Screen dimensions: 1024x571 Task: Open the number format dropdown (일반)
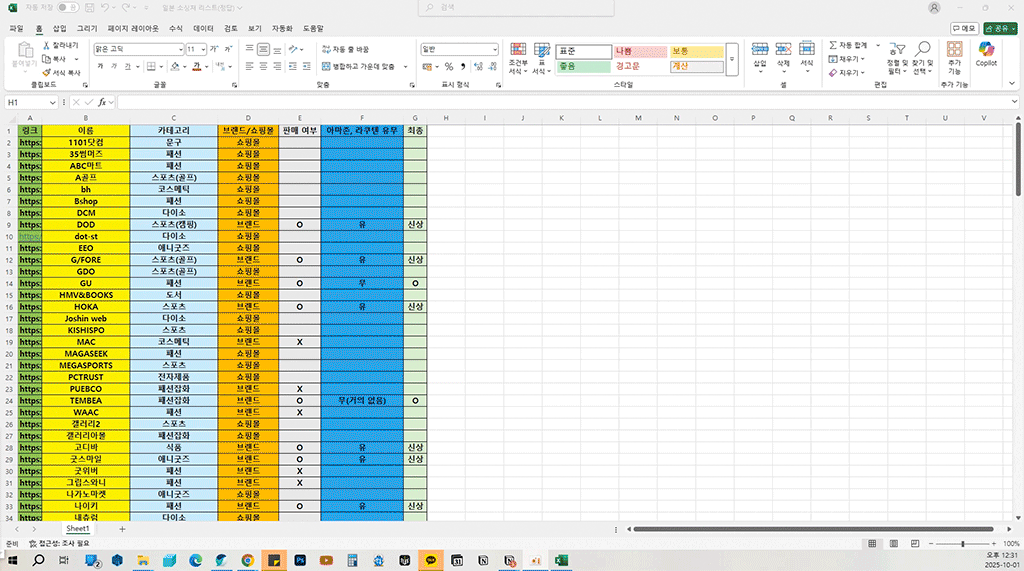[x=494, y=49]
